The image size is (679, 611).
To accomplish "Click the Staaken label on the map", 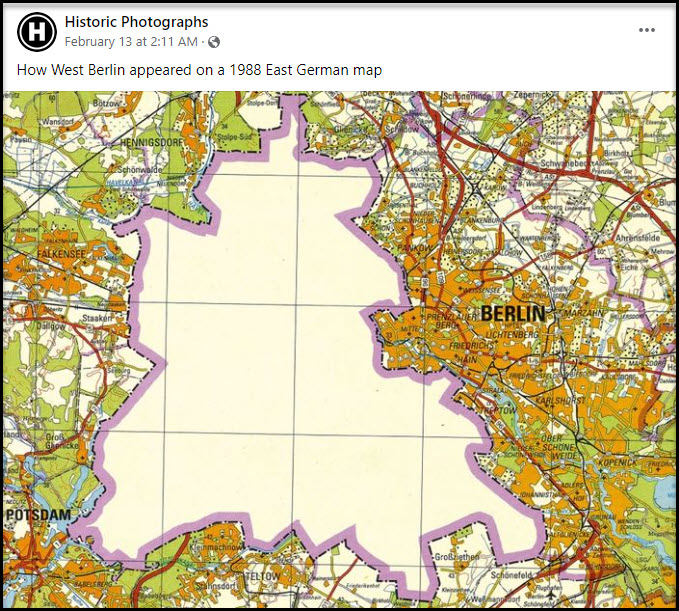I will 97,317.
